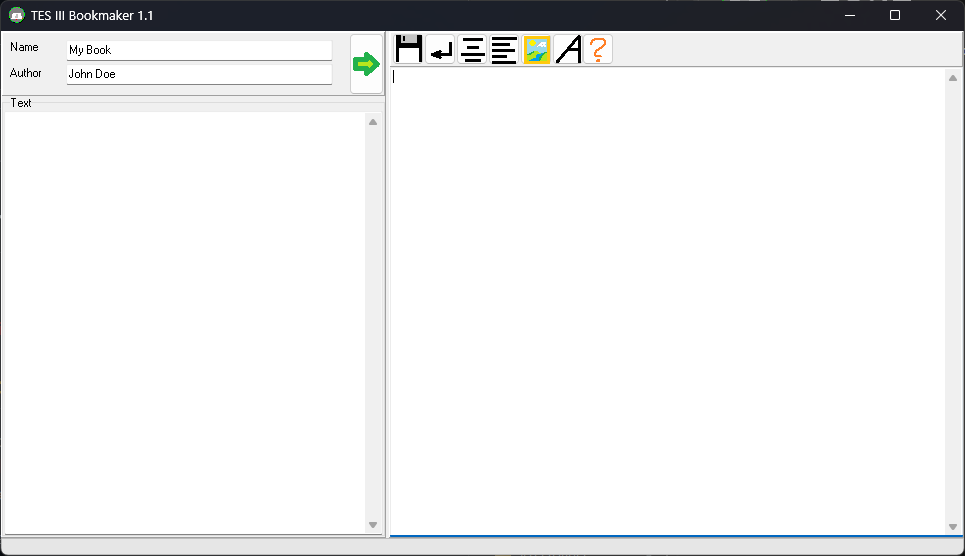
Task: Close the TES III Bookmaker window
Action: 940,15
